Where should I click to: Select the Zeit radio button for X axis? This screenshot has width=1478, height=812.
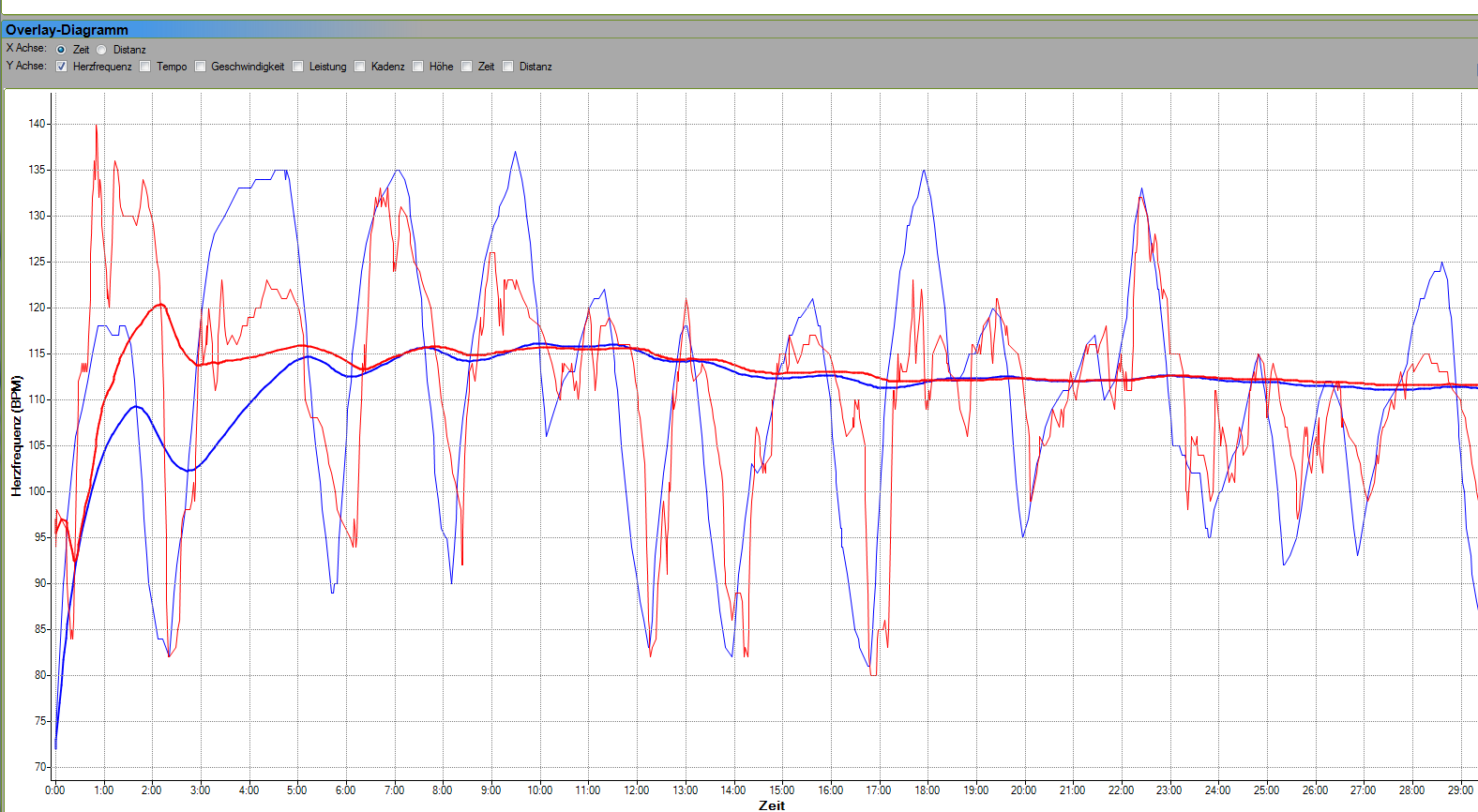pyautogui.click(x=62, y=50)
